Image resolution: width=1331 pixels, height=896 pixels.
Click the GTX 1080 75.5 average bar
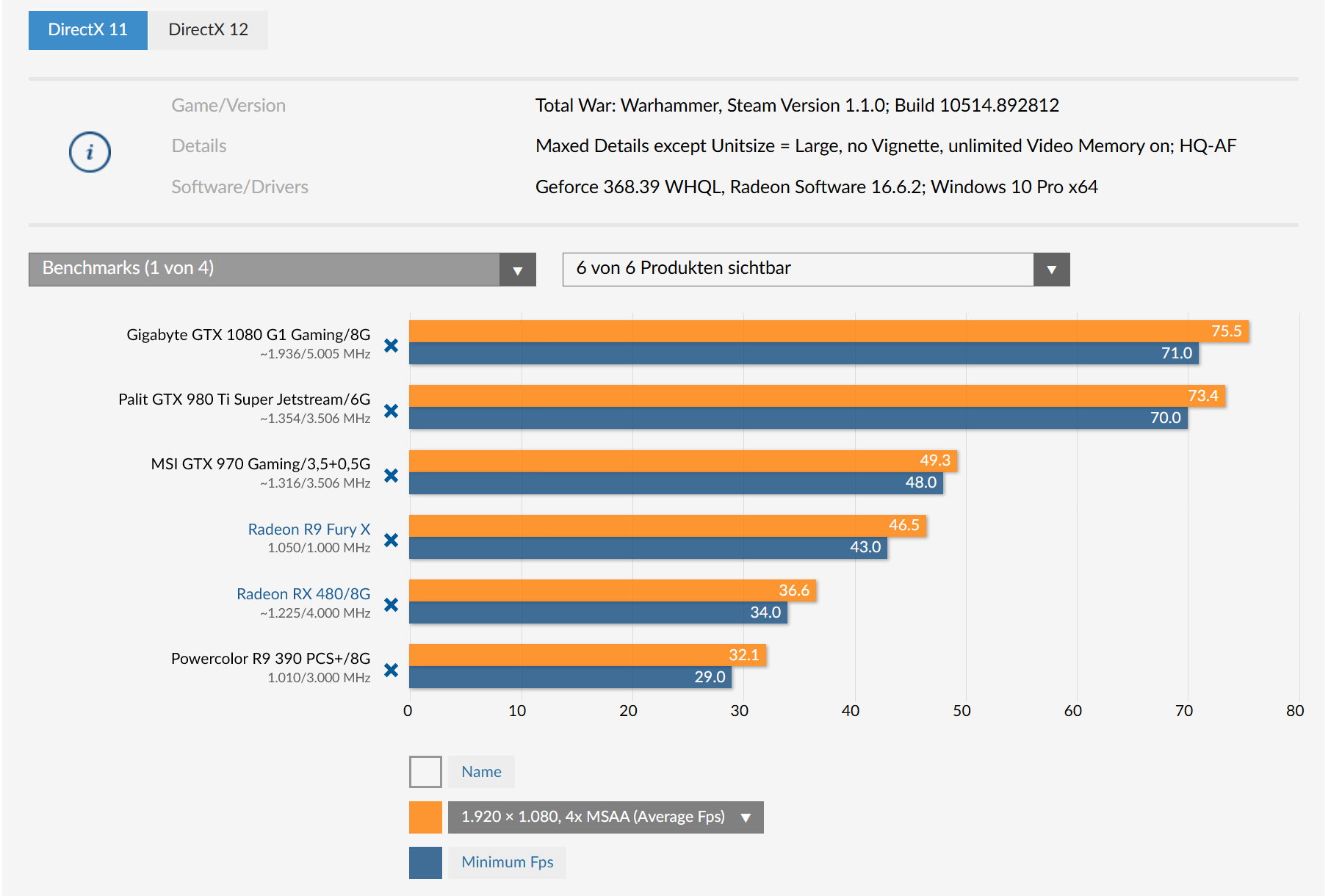click(808, 331)
